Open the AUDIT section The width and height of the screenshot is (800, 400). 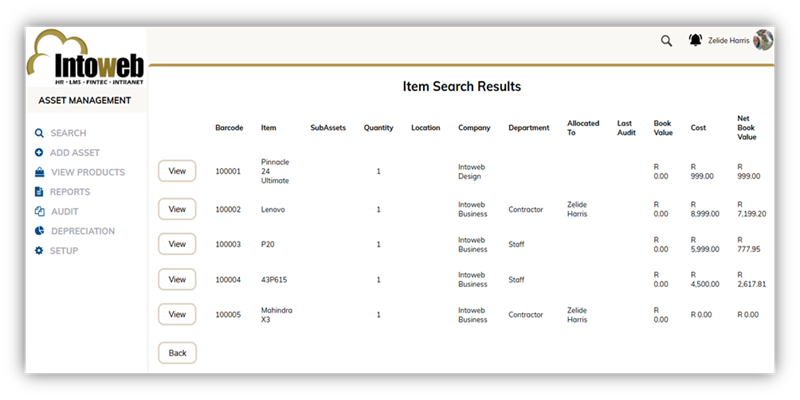click(x=65, y=211)
